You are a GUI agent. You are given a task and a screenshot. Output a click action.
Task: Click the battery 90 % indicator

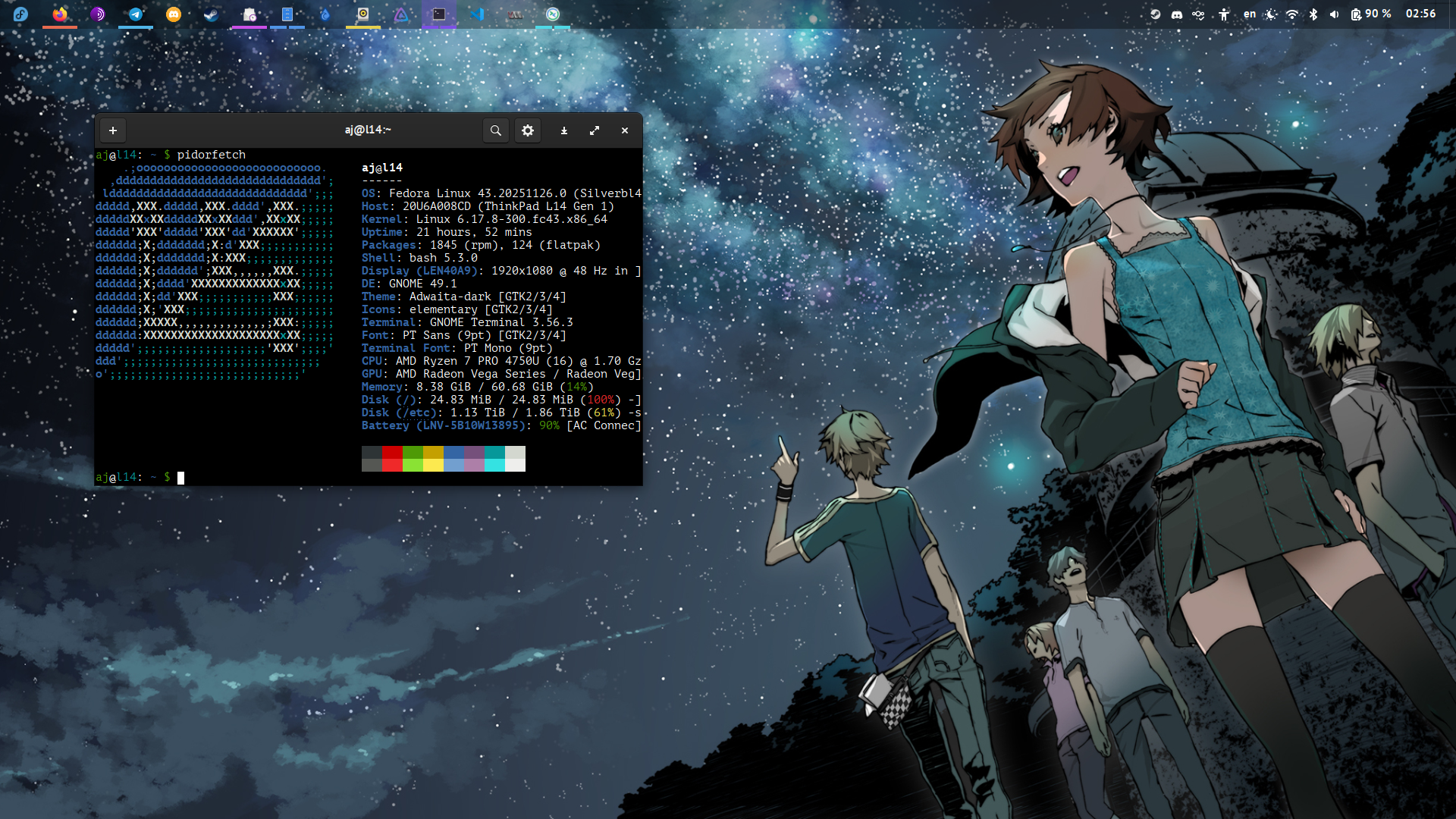[1371, 14]
